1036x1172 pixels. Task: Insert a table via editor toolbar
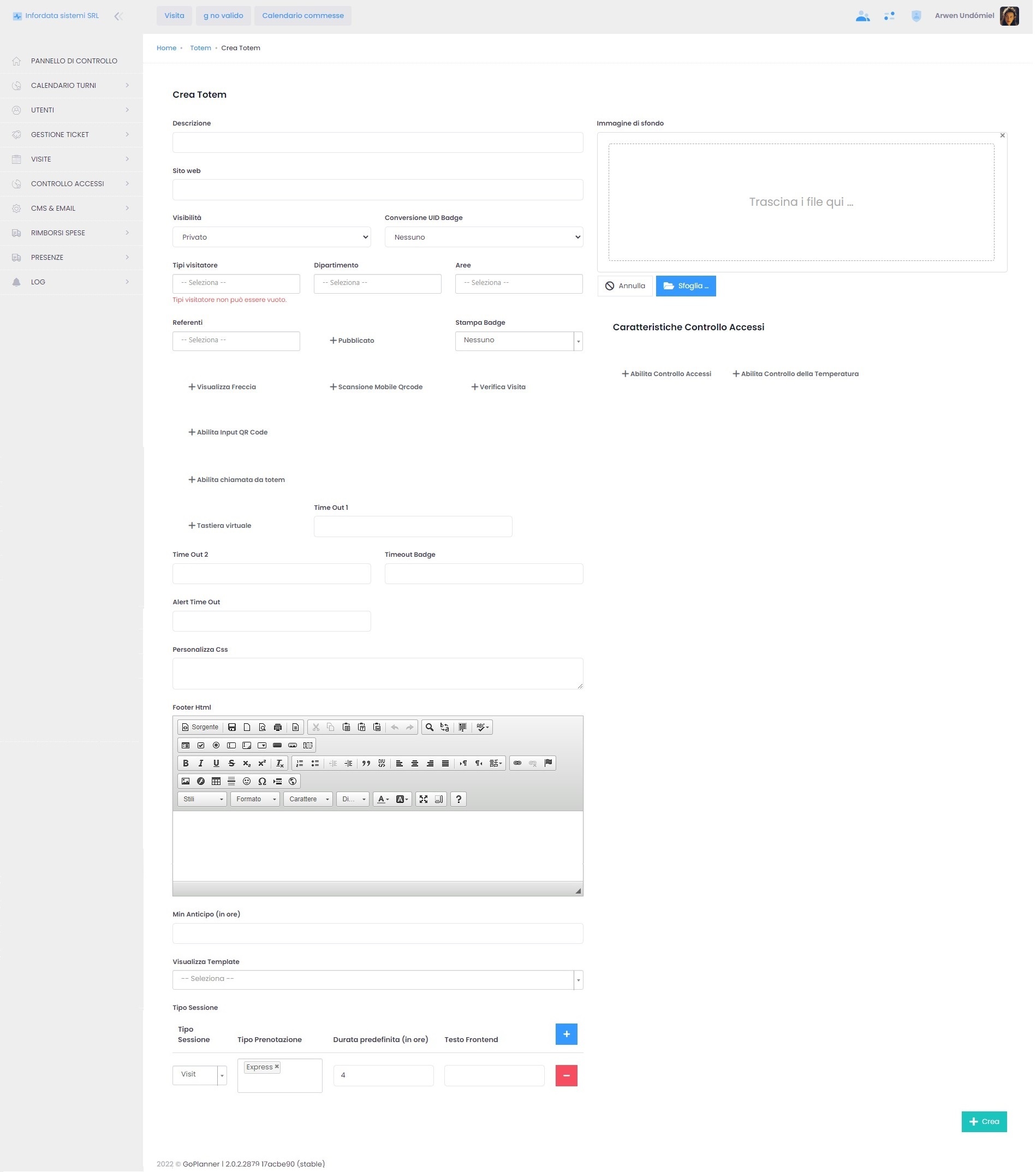coord(216,782)
